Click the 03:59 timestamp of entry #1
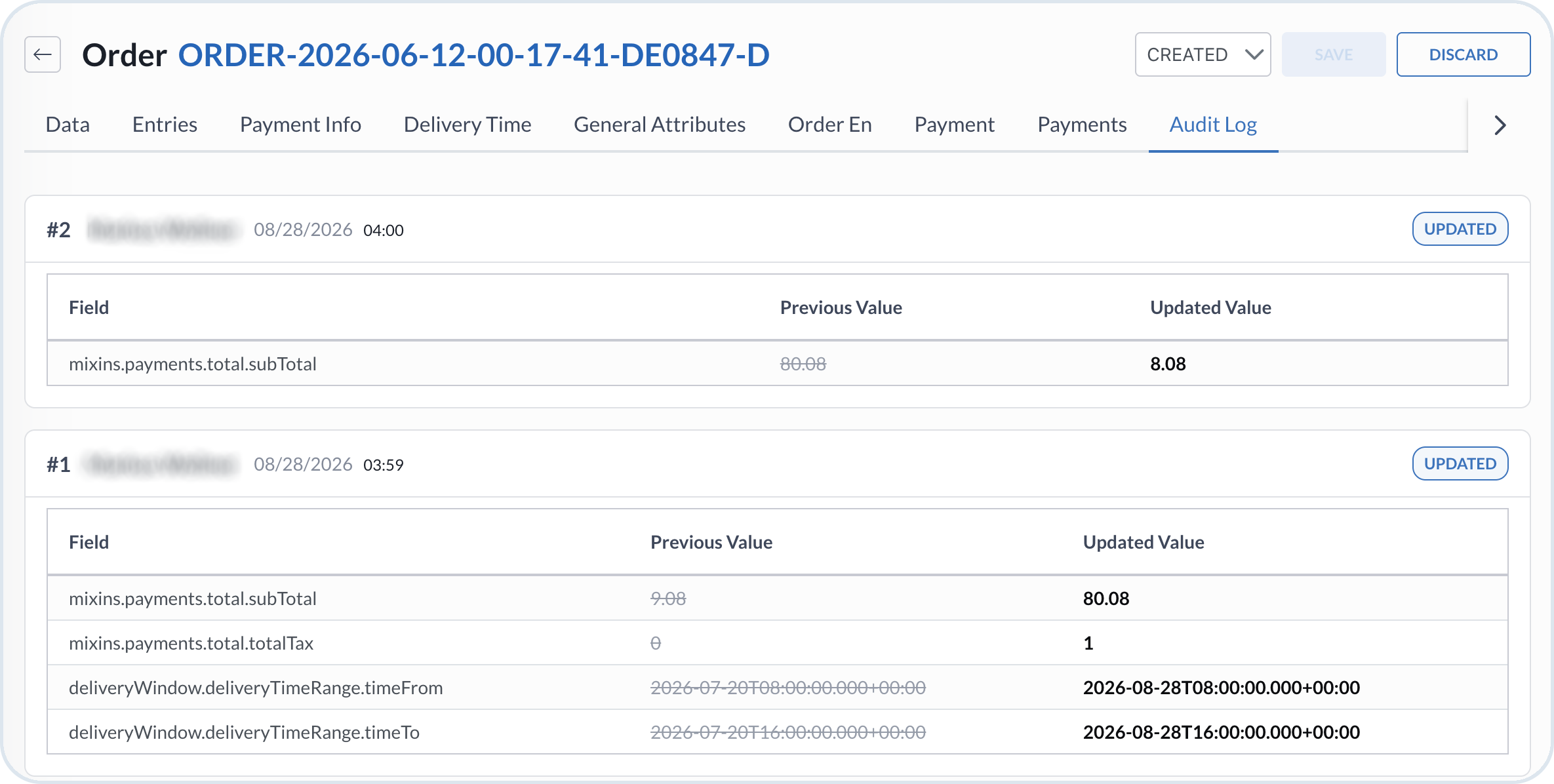This screenshot has width=1554, height=784. (384, 465)
